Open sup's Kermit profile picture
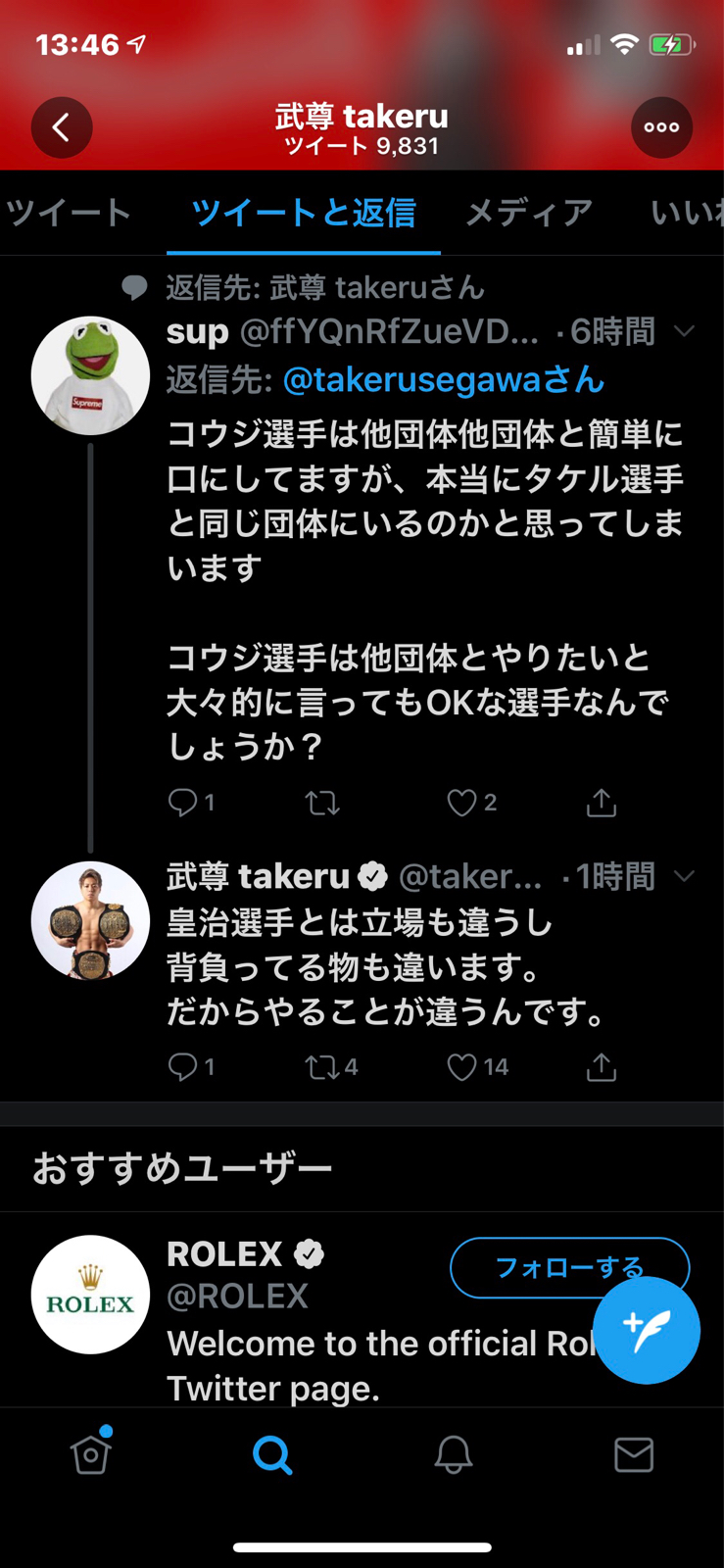Image resolution: width=724 pixels, height=1568 pixels. point(90,375)
